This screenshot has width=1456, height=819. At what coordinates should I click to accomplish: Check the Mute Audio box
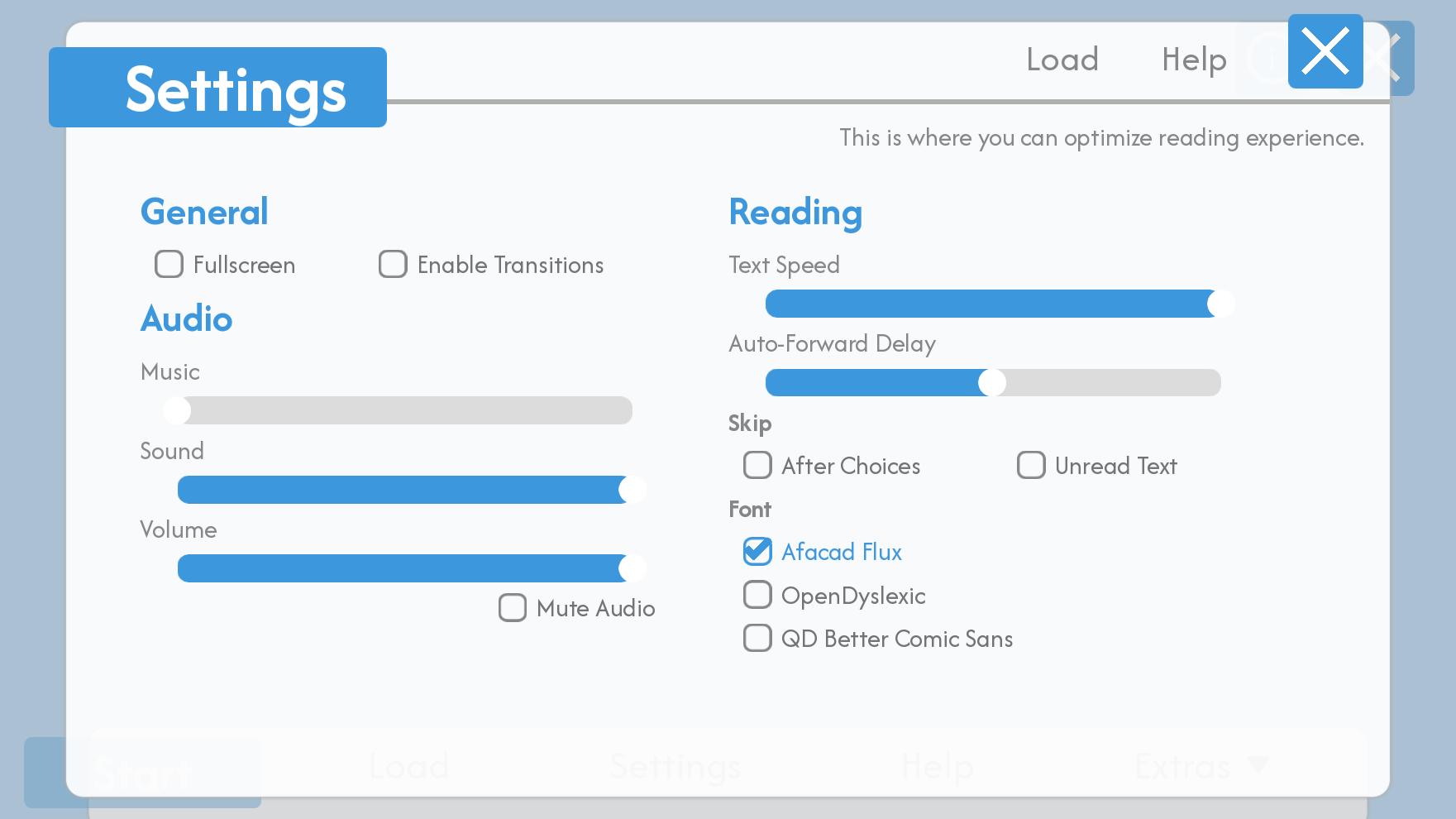(x=513, y=608)
